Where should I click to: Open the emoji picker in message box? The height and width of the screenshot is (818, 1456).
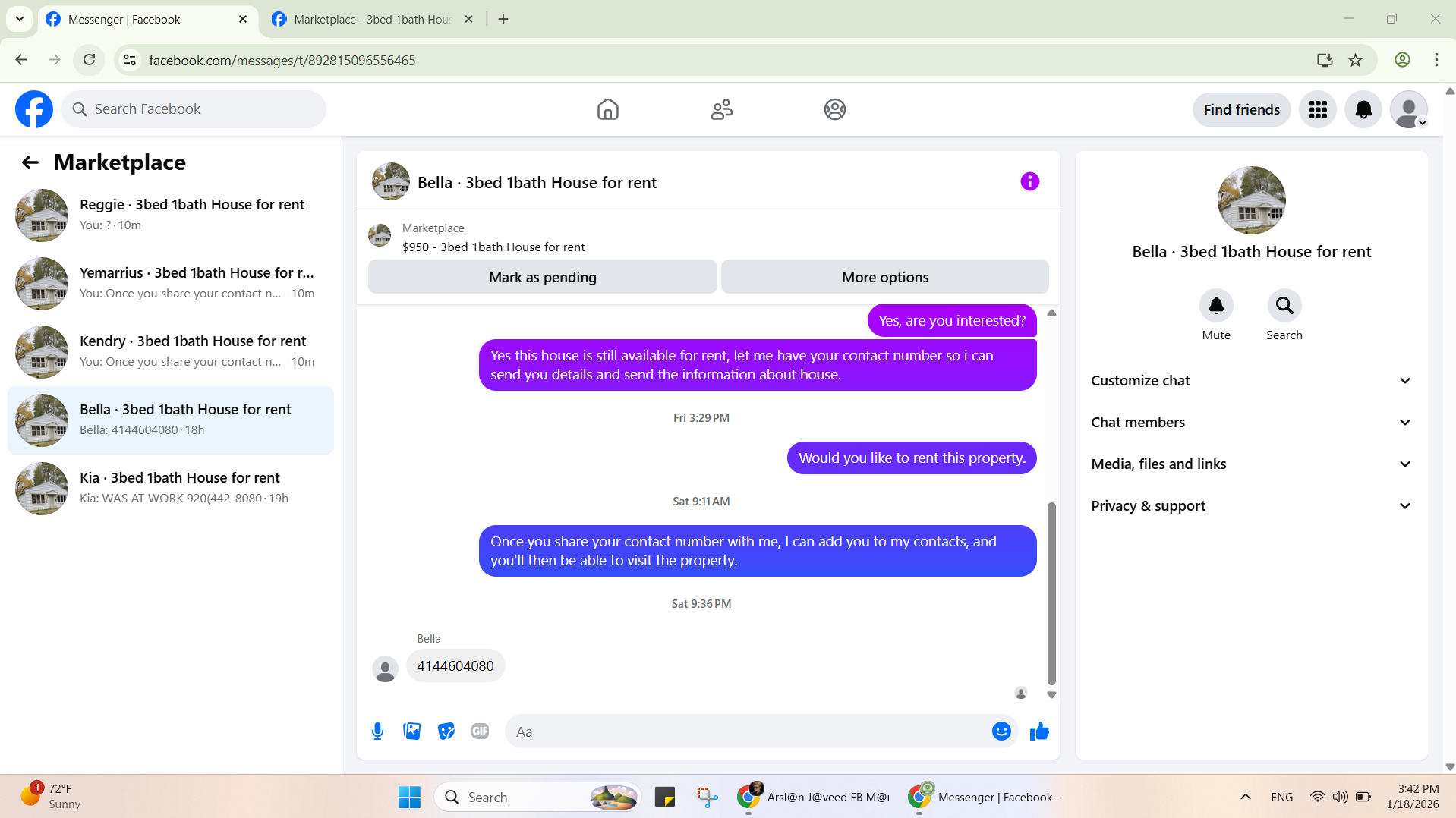(x=1001, y=731)
